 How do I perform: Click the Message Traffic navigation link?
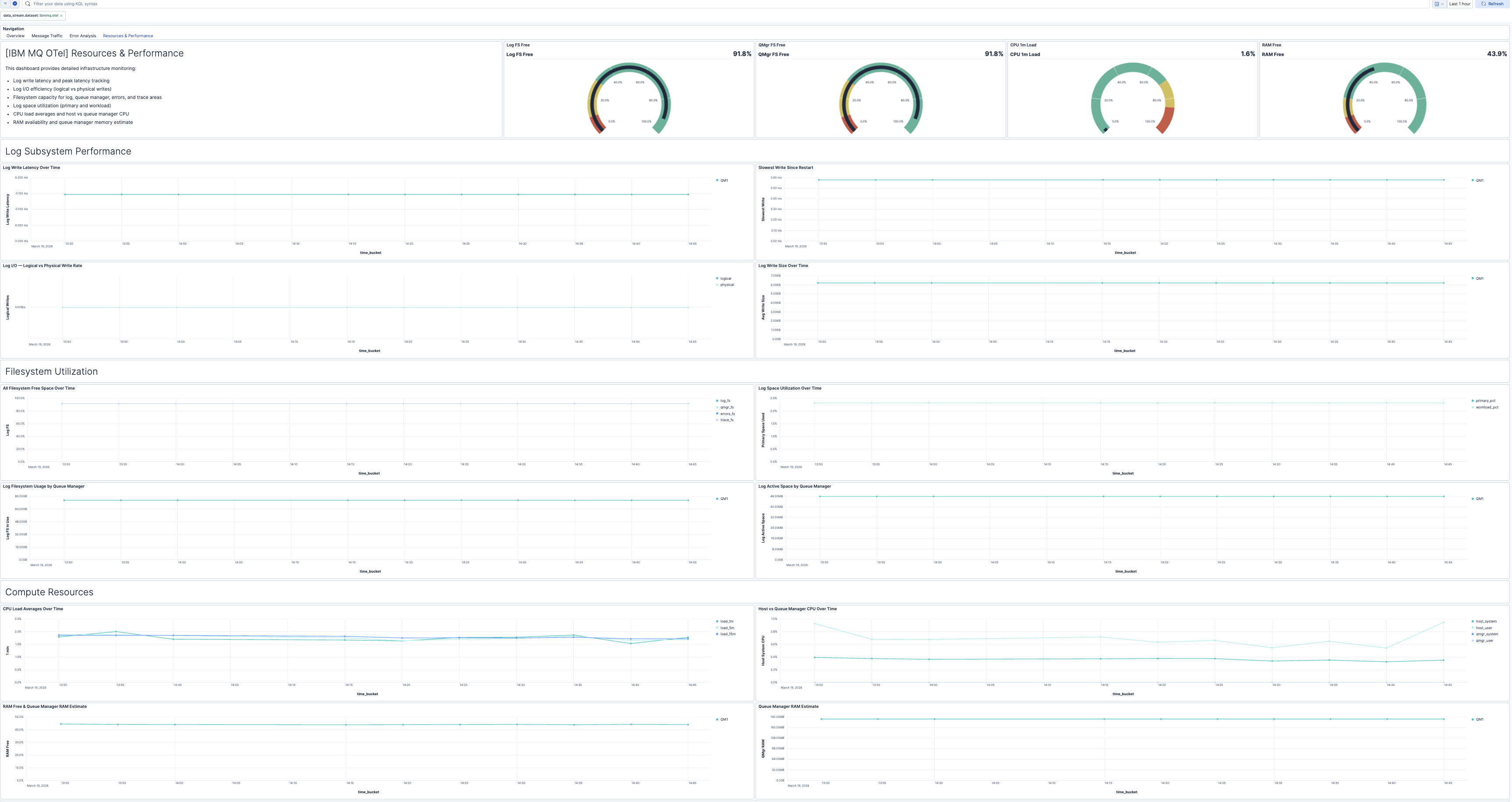click(x=47, y=36)
